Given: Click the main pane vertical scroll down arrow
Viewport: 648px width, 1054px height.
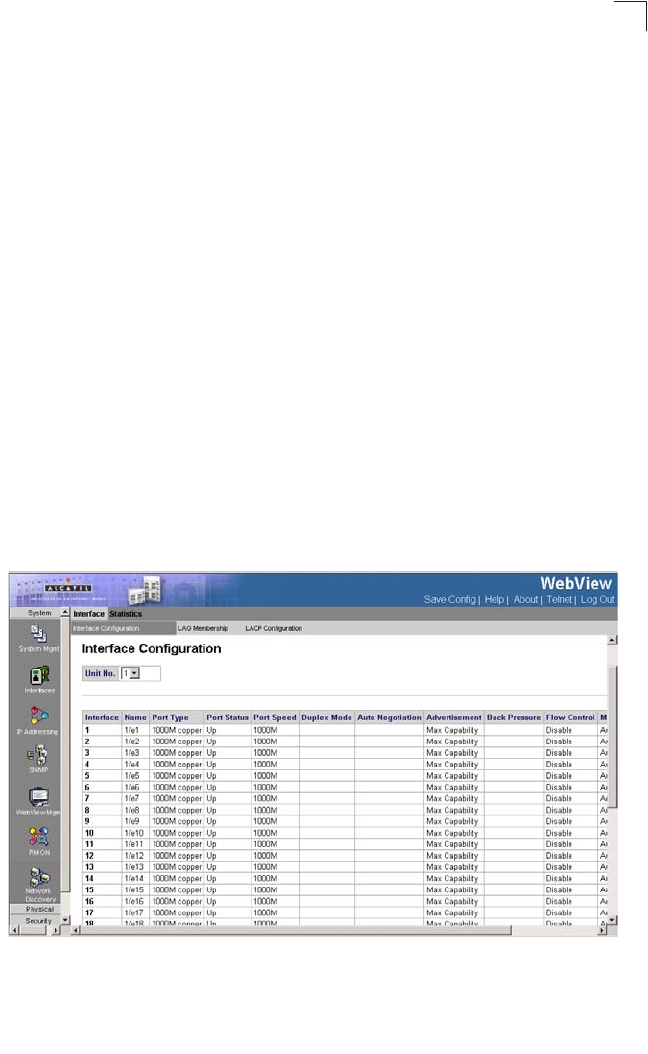Looking at the screenshot, I should (612, 920).
